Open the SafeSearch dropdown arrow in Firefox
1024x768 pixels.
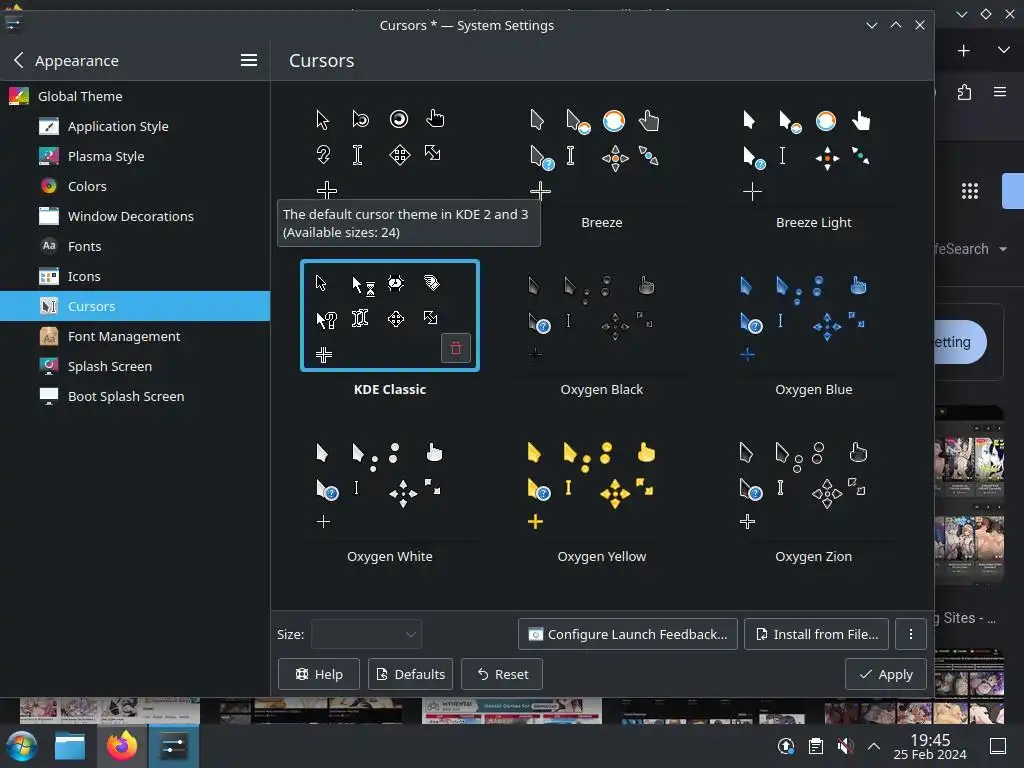(1003, 249)
